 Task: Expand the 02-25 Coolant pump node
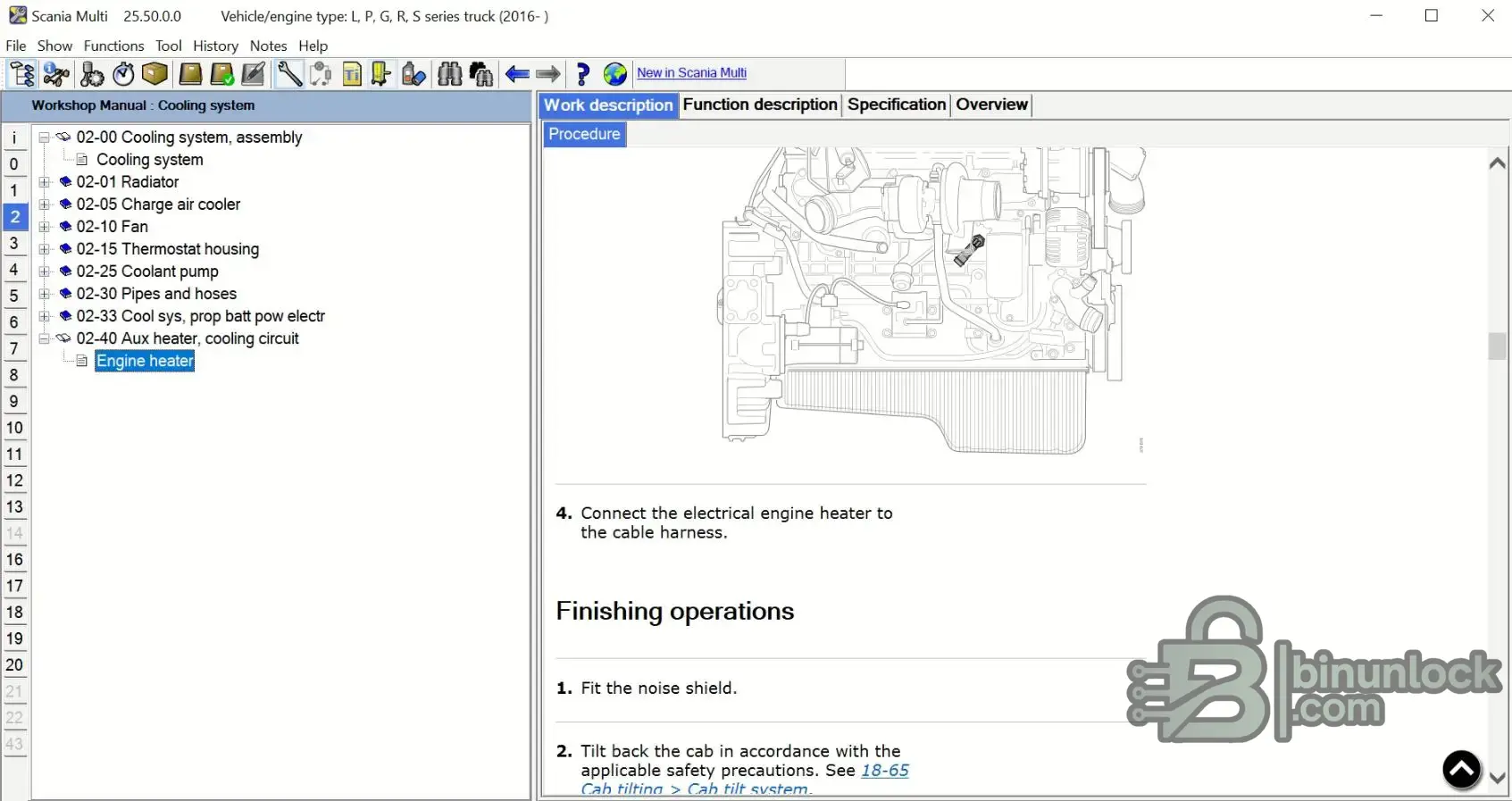[x=44, y=271]
